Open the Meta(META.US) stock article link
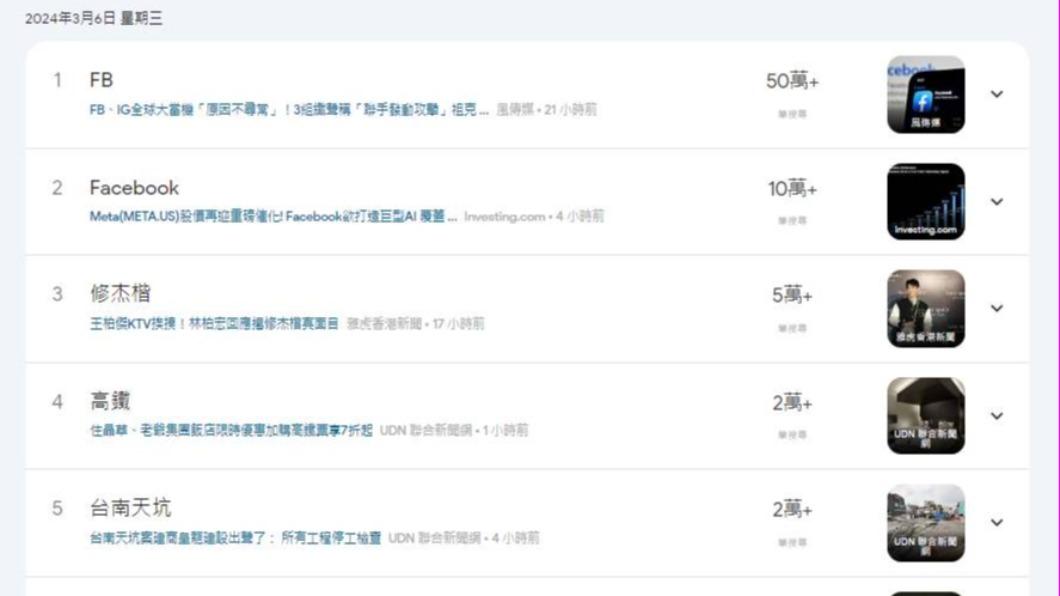The width and height of the screenshot is (1060, 596). (x=273, y=216)
